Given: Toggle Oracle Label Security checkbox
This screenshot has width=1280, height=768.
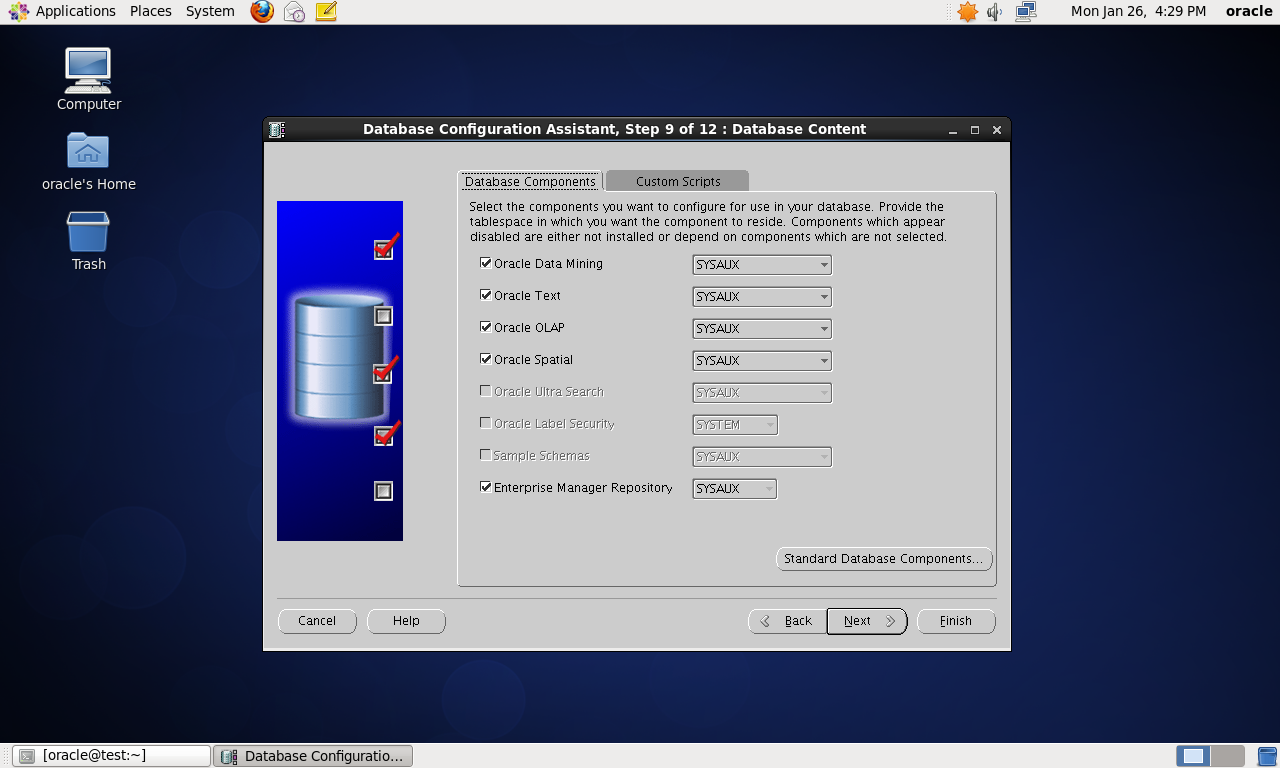Looking at the screenshot, I should (x=486, y=424).
